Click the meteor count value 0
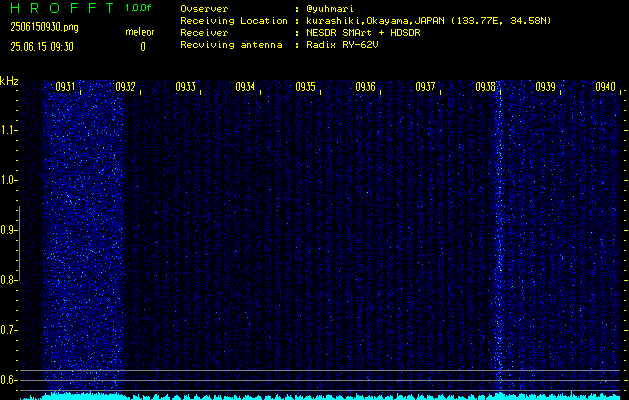This screenshot has width=629, height=400. click(x=143, y=47)
